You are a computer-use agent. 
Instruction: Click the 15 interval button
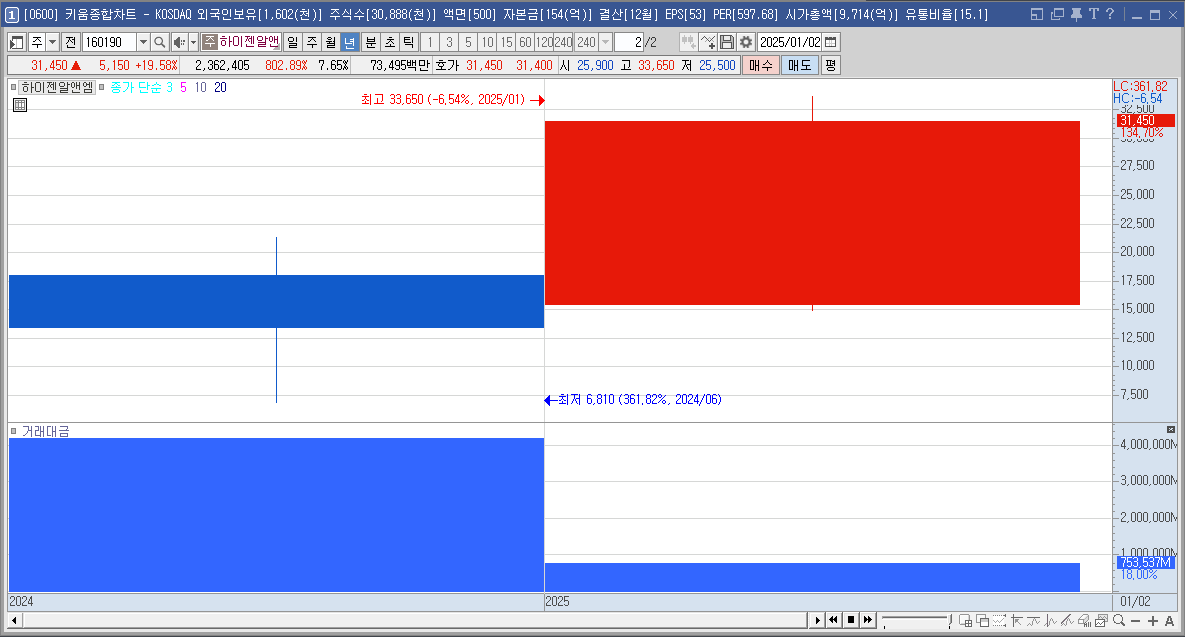click(506, 42)
